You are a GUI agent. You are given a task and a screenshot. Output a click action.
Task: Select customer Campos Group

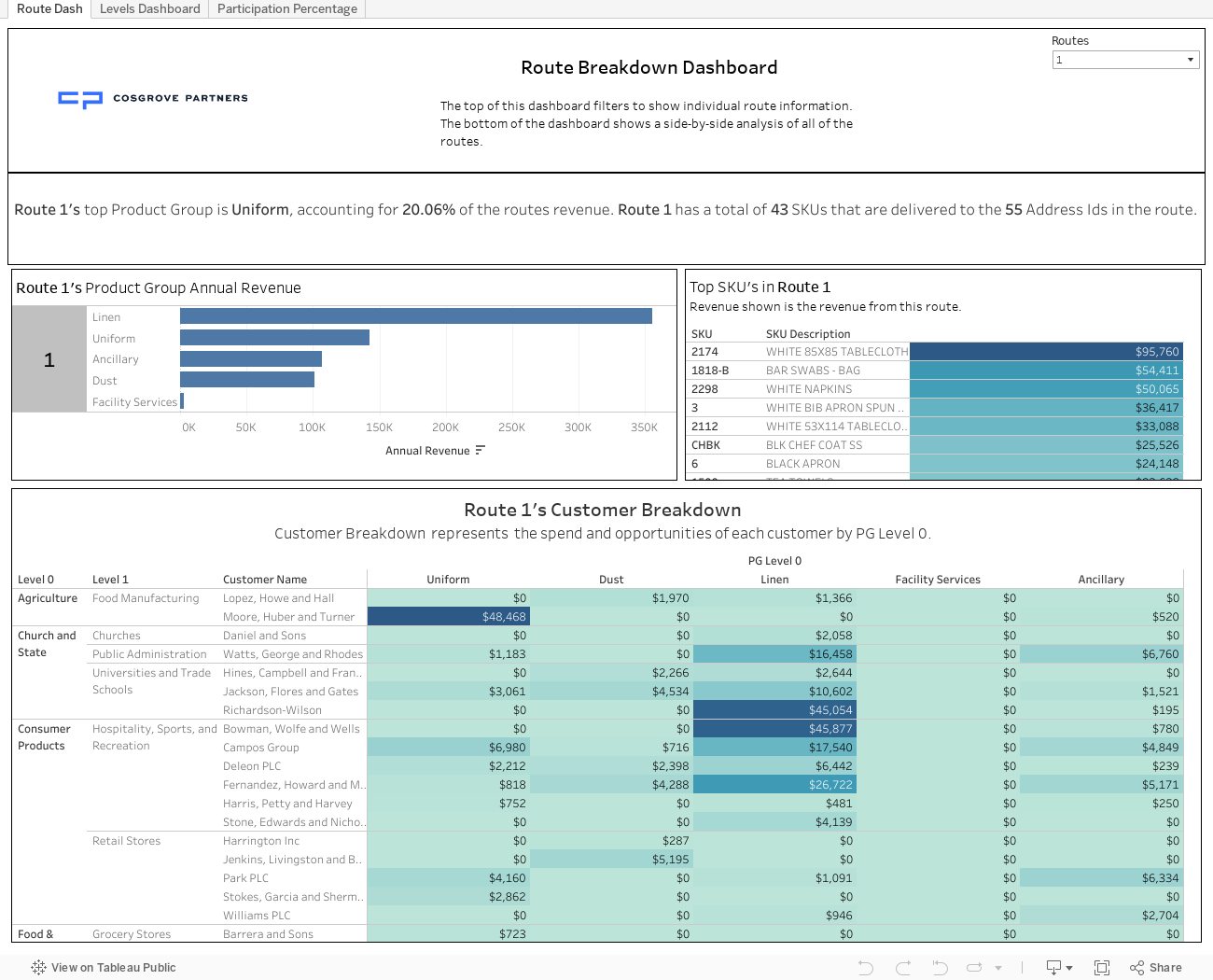coord(261,748)
